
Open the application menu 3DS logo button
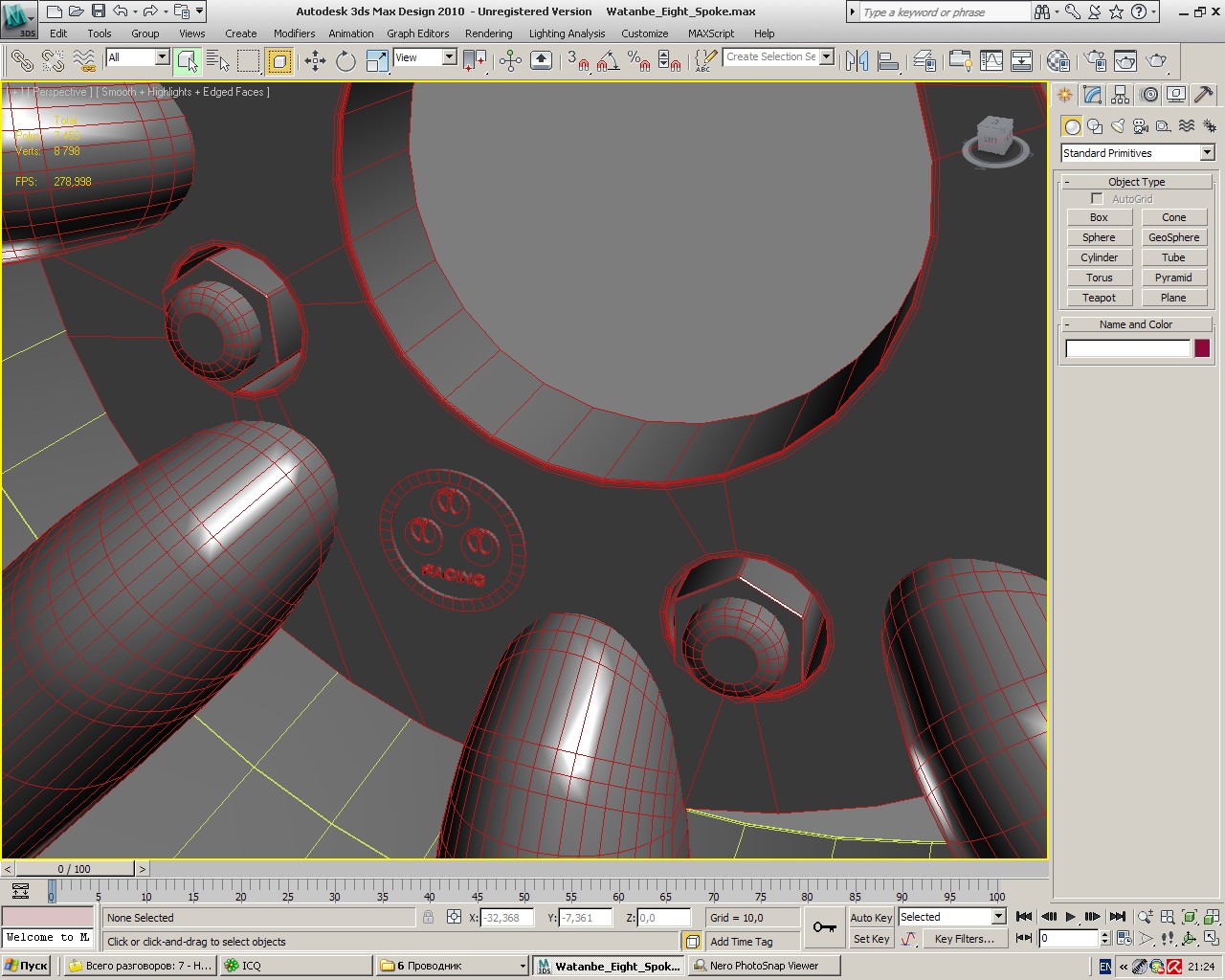click(x=19, y=18)
